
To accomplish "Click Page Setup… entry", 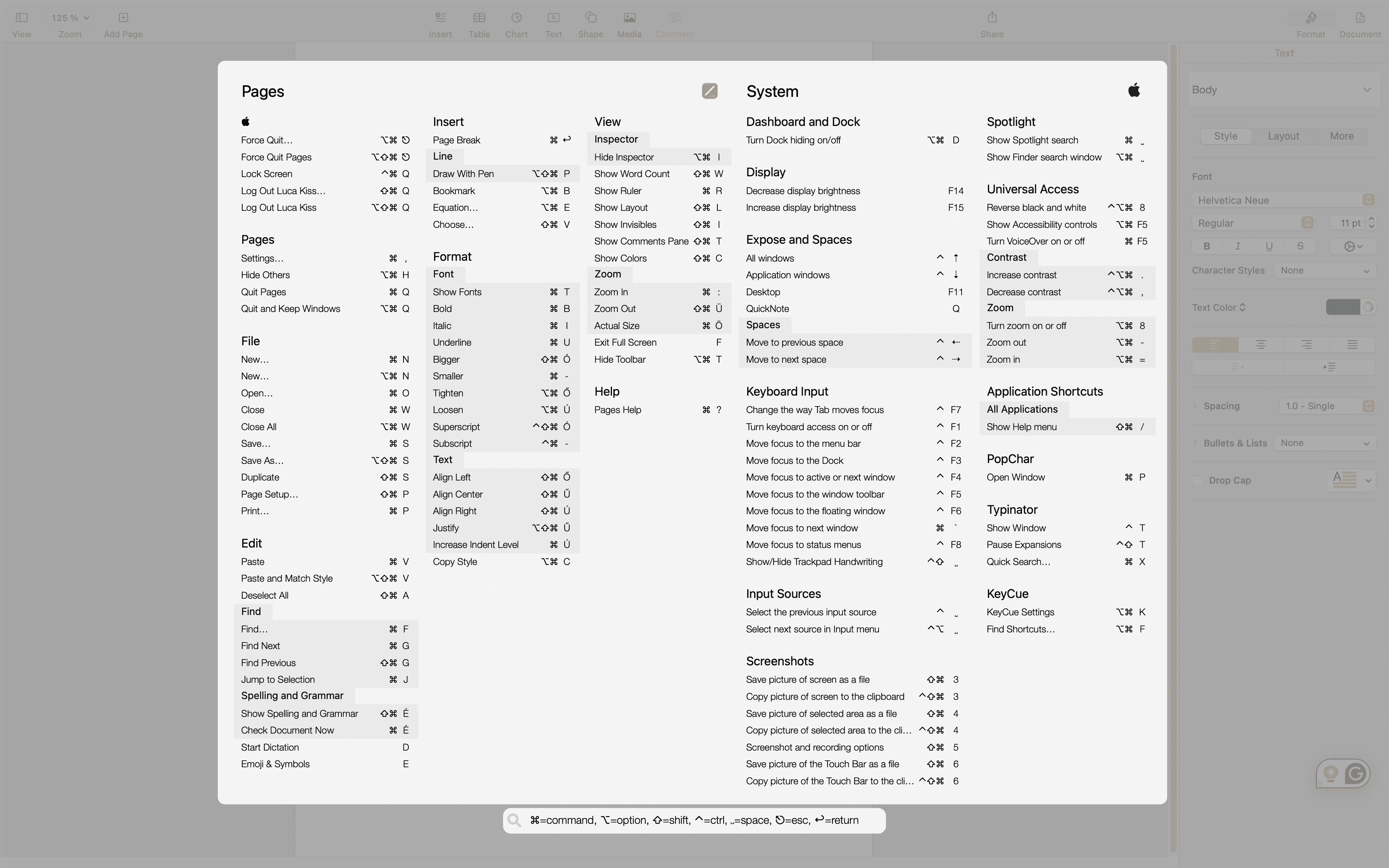I will tap(326, 494).
